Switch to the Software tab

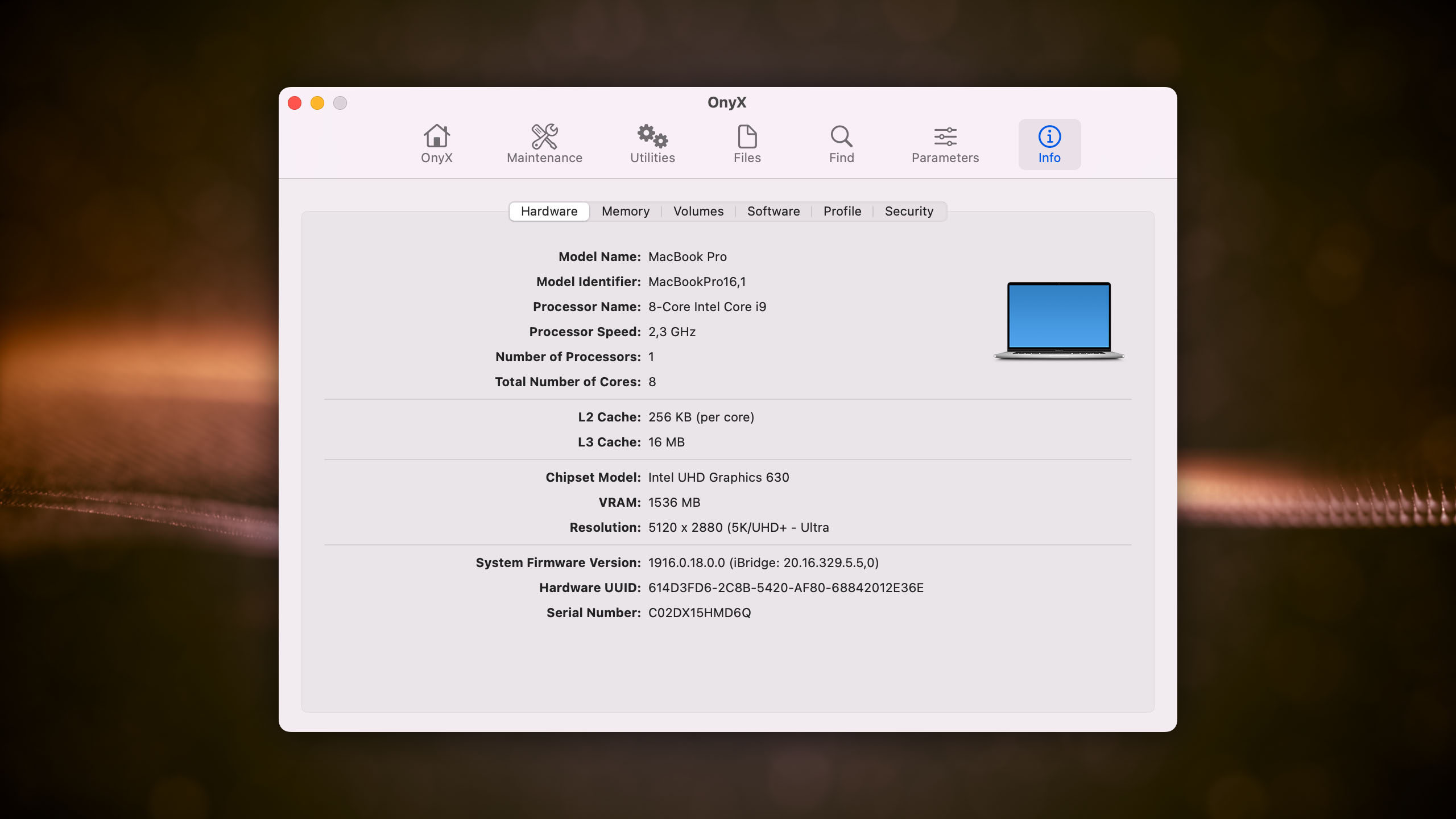point(773,211)
